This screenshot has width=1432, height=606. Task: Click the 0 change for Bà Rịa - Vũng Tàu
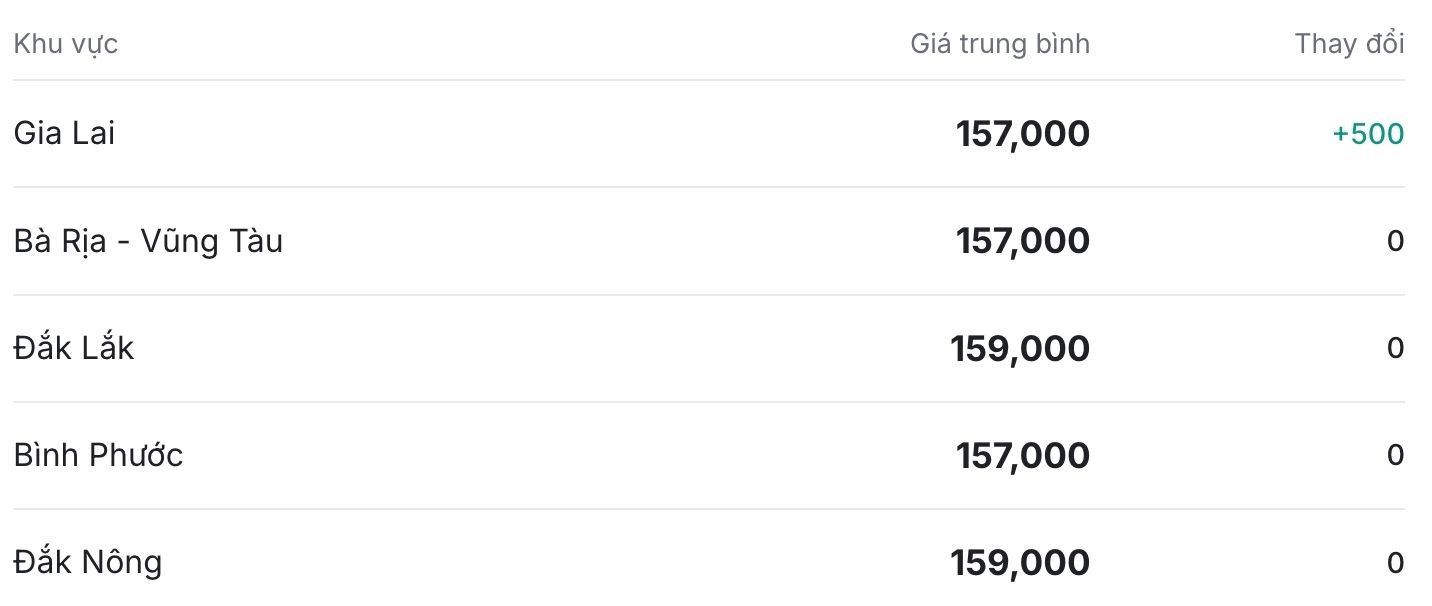1396,241
